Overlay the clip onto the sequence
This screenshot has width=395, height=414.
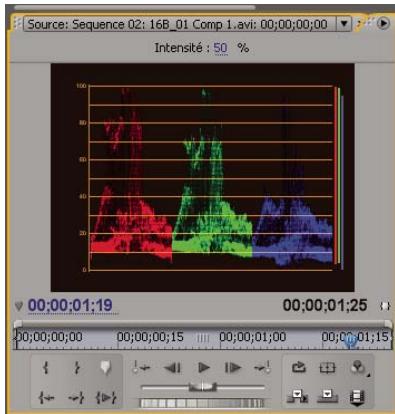327,396
